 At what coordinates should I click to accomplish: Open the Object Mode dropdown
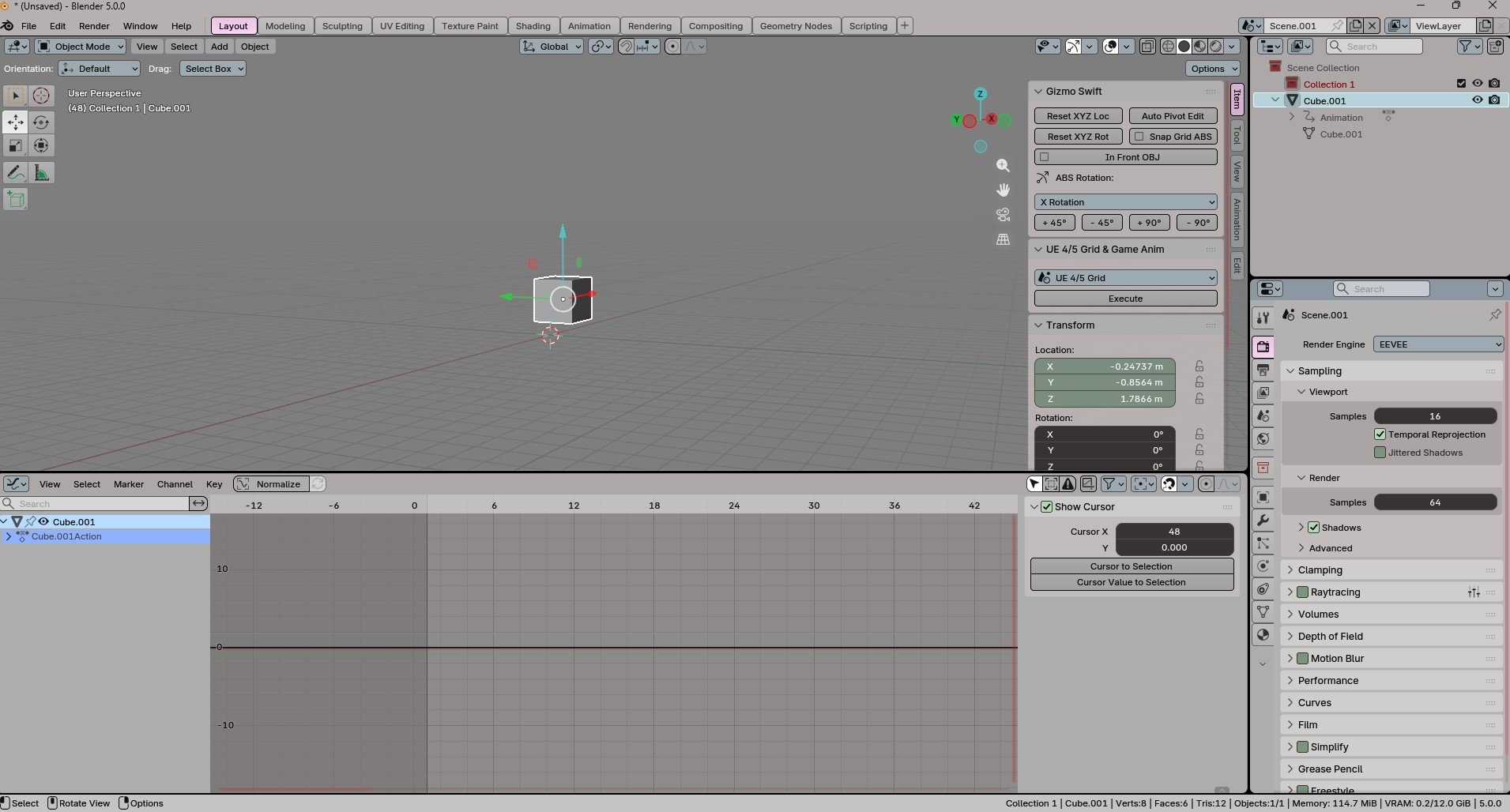(x=81, y=47)
